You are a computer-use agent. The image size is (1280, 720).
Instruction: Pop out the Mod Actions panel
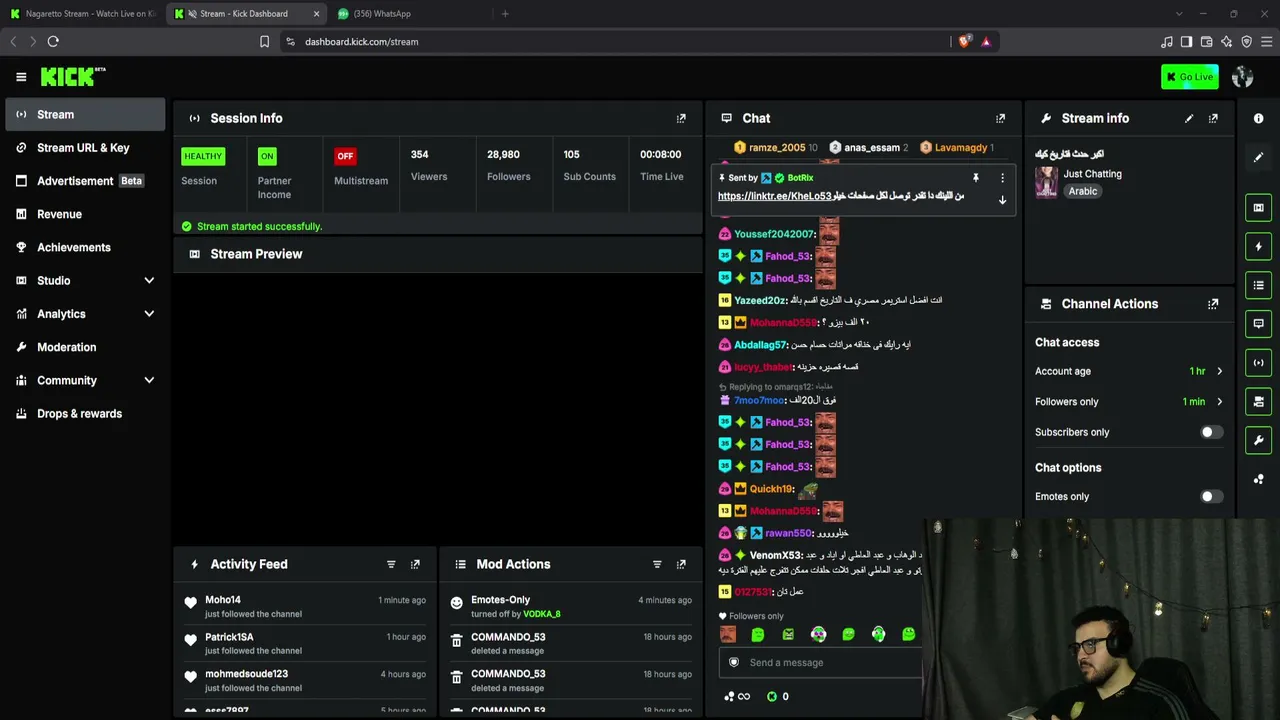(681, 564)
